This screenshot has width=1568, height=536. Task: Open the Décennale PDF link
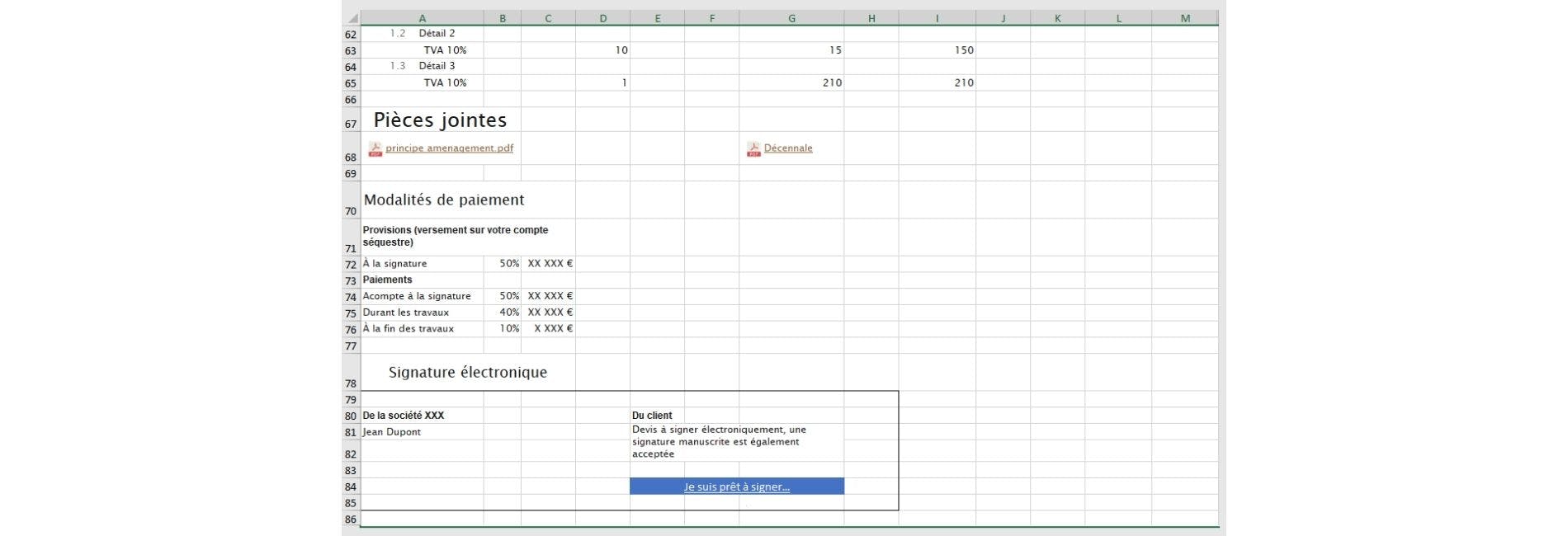[788, 148]
